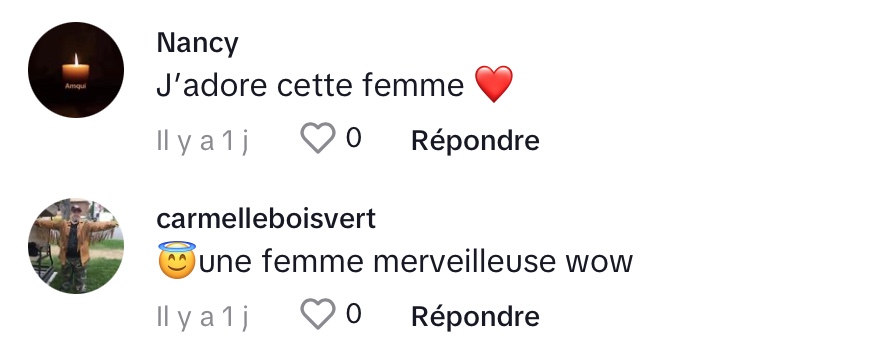Open Nancy's profile from her username

(197, 44)
